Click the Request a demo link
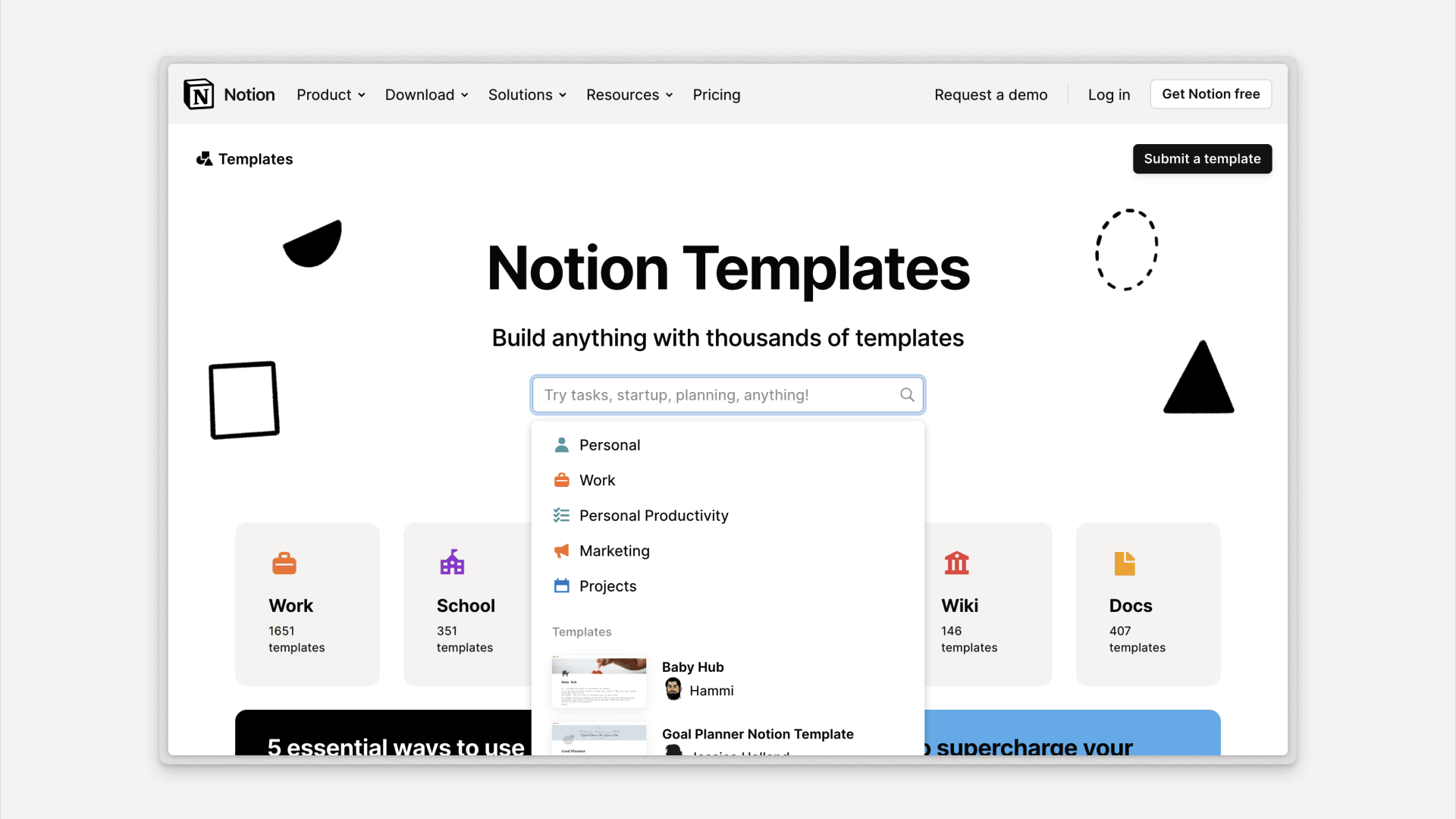The image size is (1456, 819). click(990, 94)
